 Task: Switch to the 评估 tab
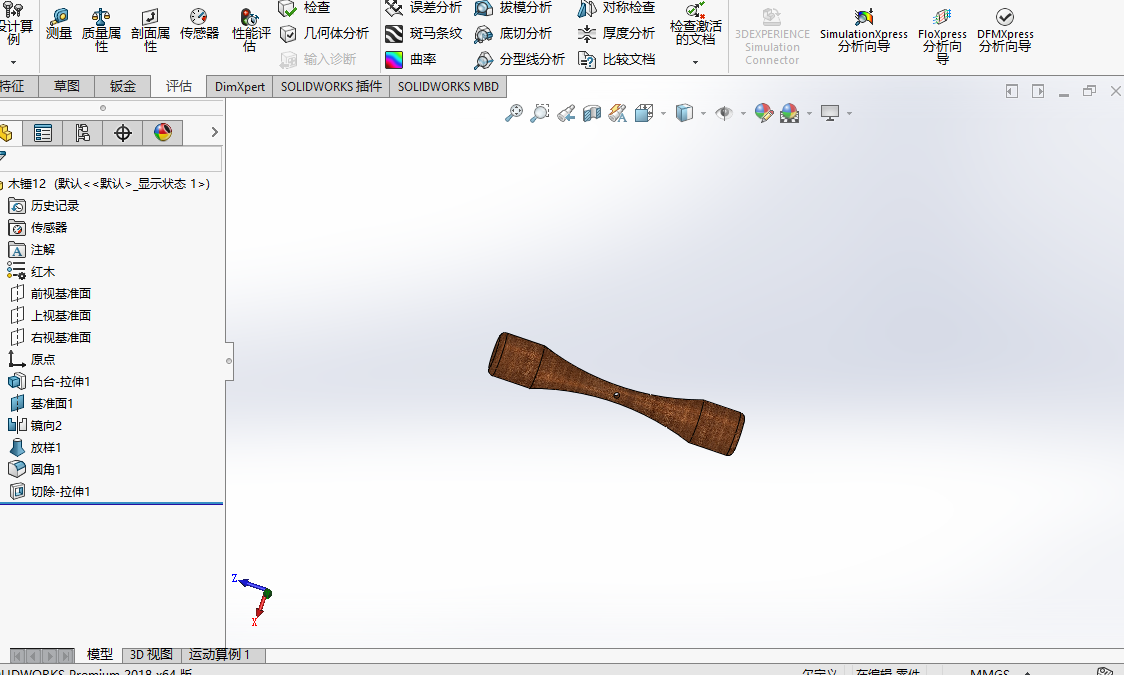pos(178,86)
